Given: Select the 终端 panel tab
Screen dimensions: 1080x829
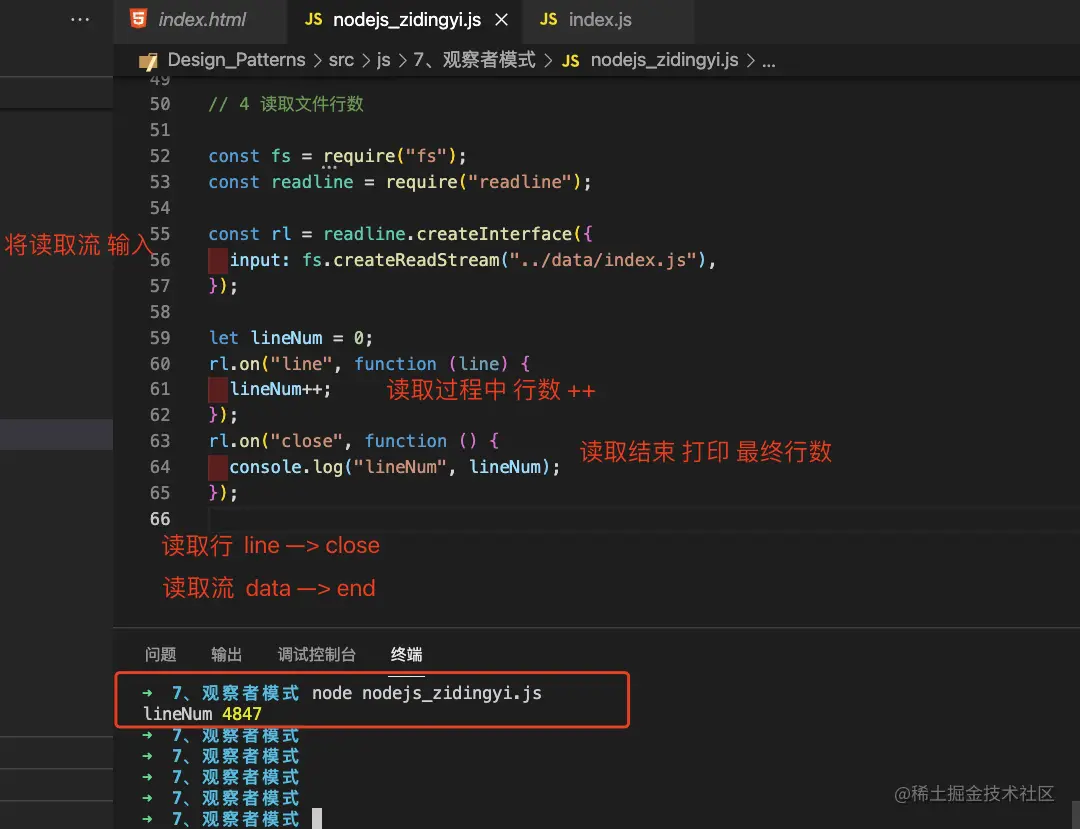Looking at the screenshot, I should click(x=406, y=654).
